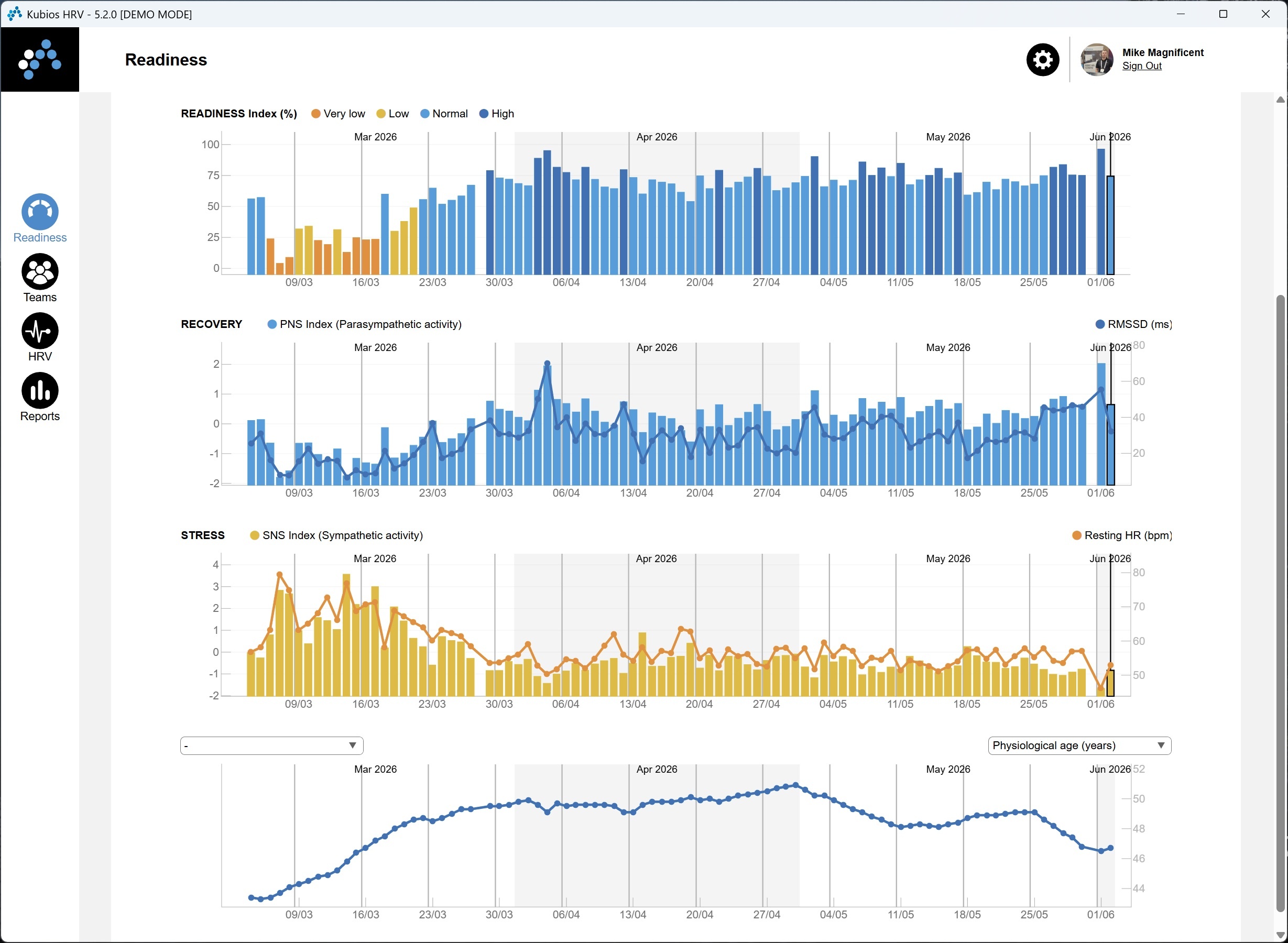Click the 'RECOVERY' chart title
The image size is (1288, 943).
coord(212,324)
